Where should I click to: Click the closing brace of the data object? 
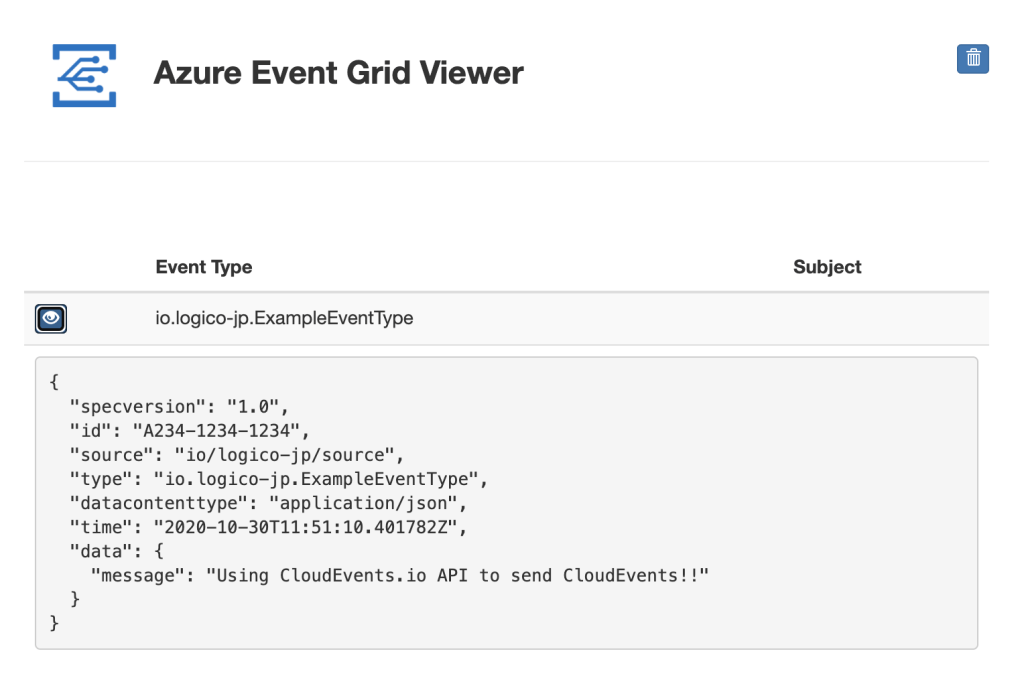[x=75, y=599]
